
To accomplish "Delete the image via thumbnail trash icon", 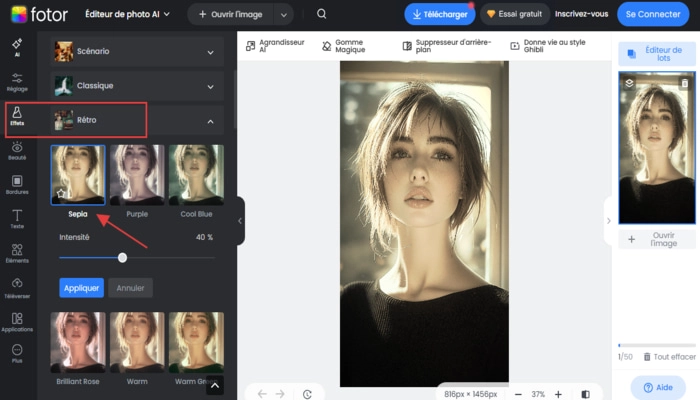I will pyautogui.click(x=684, y=83).
